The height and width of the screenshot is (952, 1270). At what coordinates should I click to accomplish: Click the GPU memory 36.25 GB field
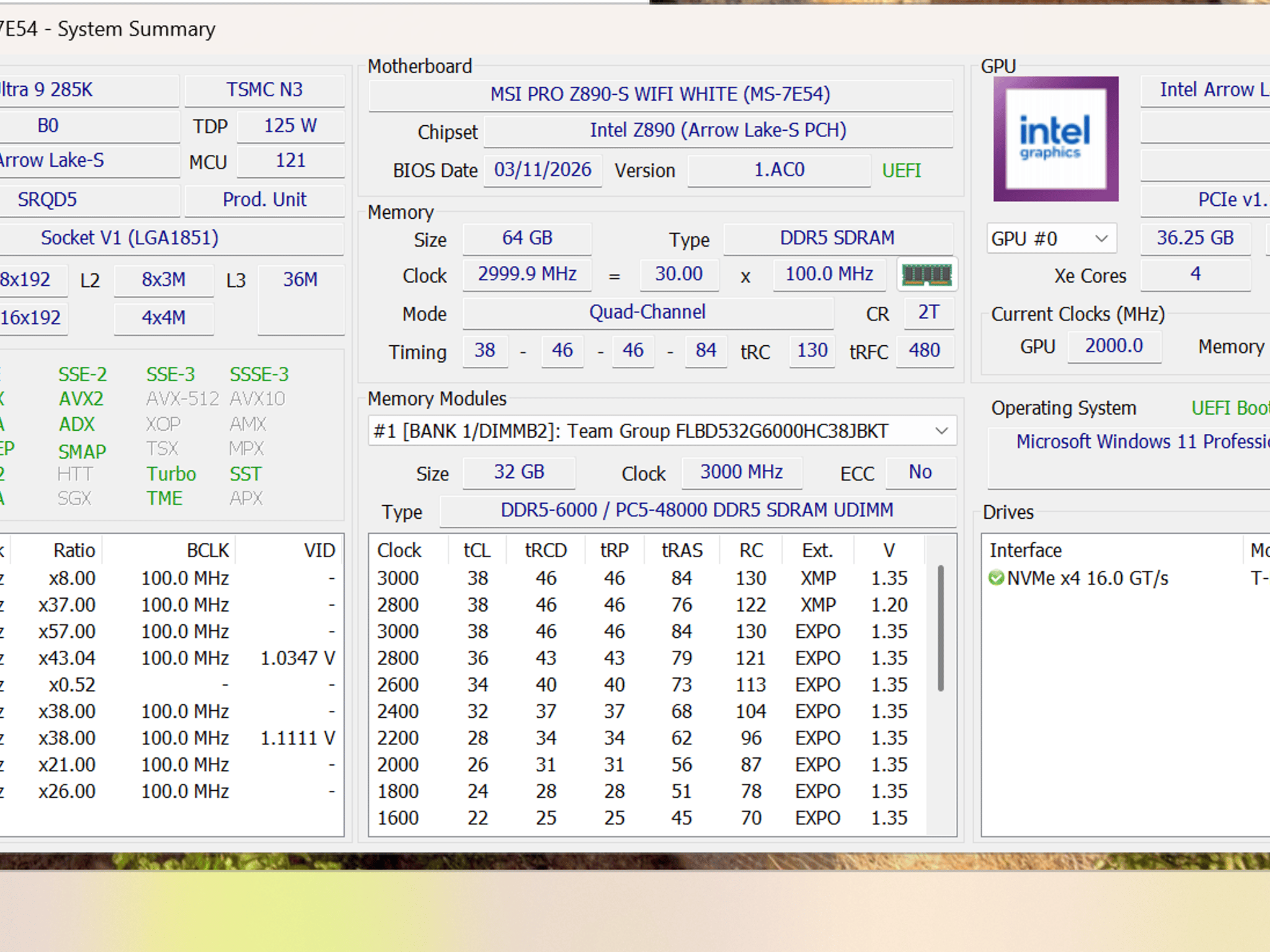[1196, 238]
